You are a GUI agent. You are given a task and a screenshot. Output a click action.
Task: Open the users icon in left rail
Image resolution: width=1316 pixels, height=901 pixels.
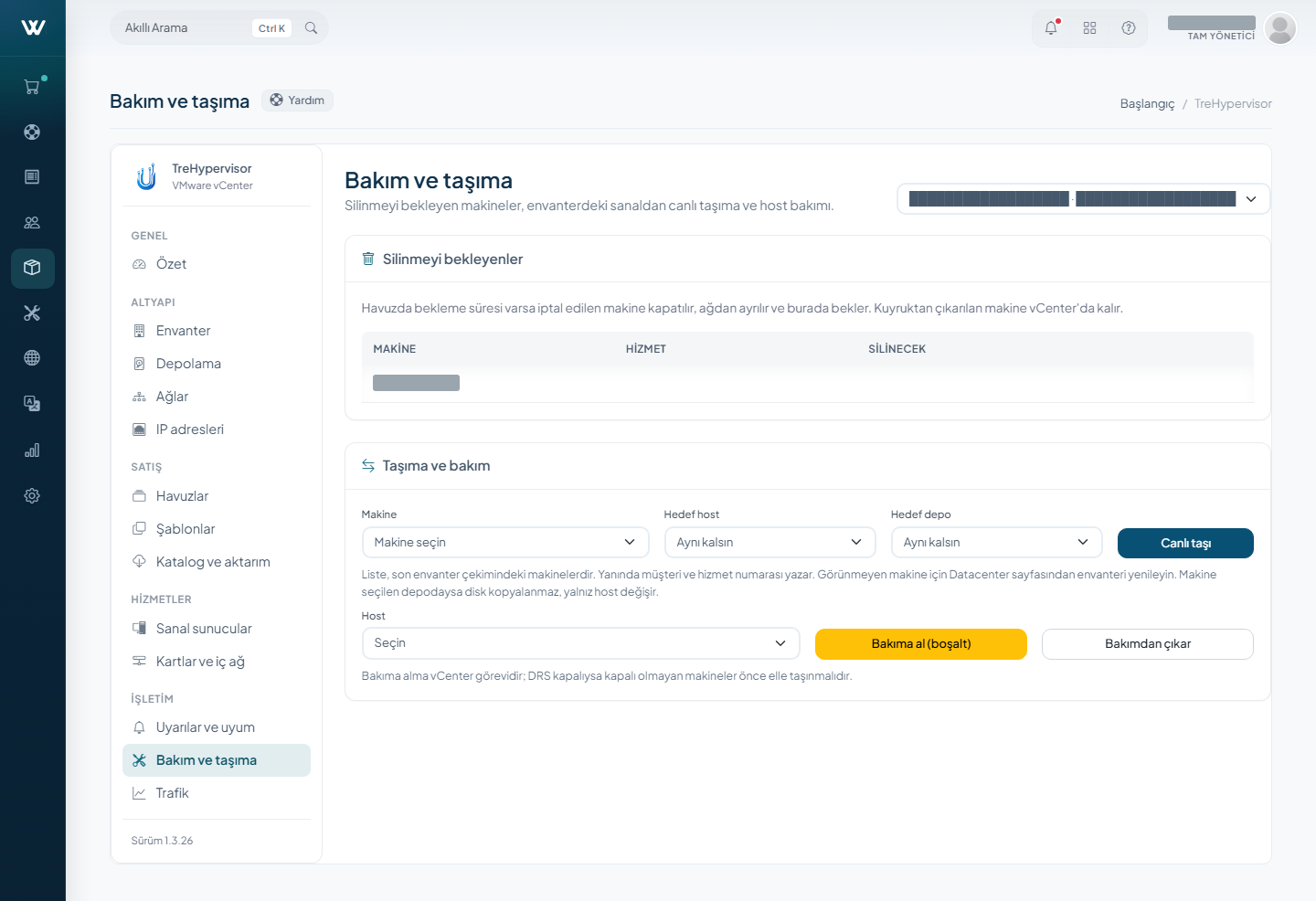(x=32, y=222)
